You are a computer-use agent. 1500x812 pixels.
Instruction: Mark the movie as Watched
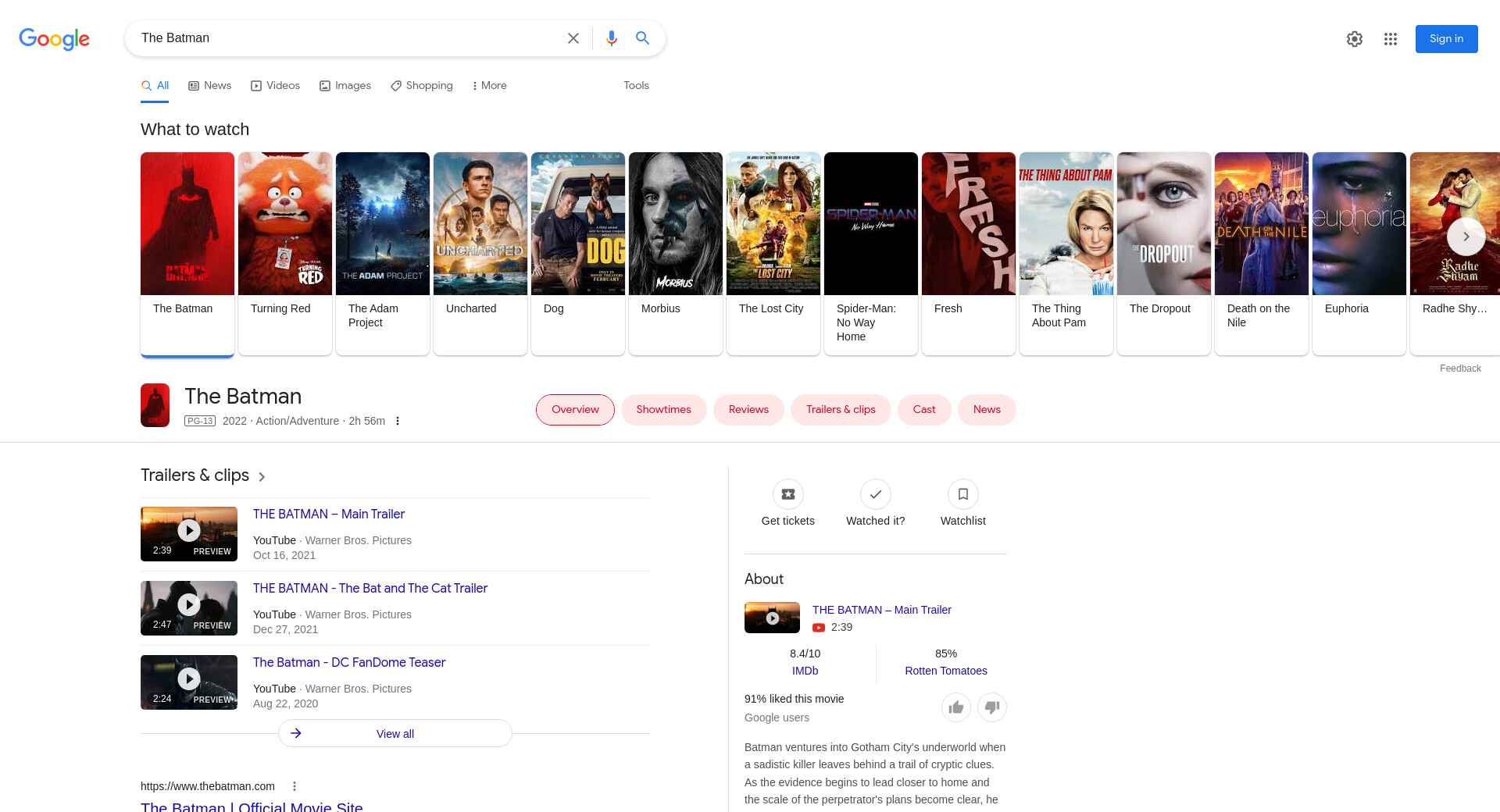(875, 494)
